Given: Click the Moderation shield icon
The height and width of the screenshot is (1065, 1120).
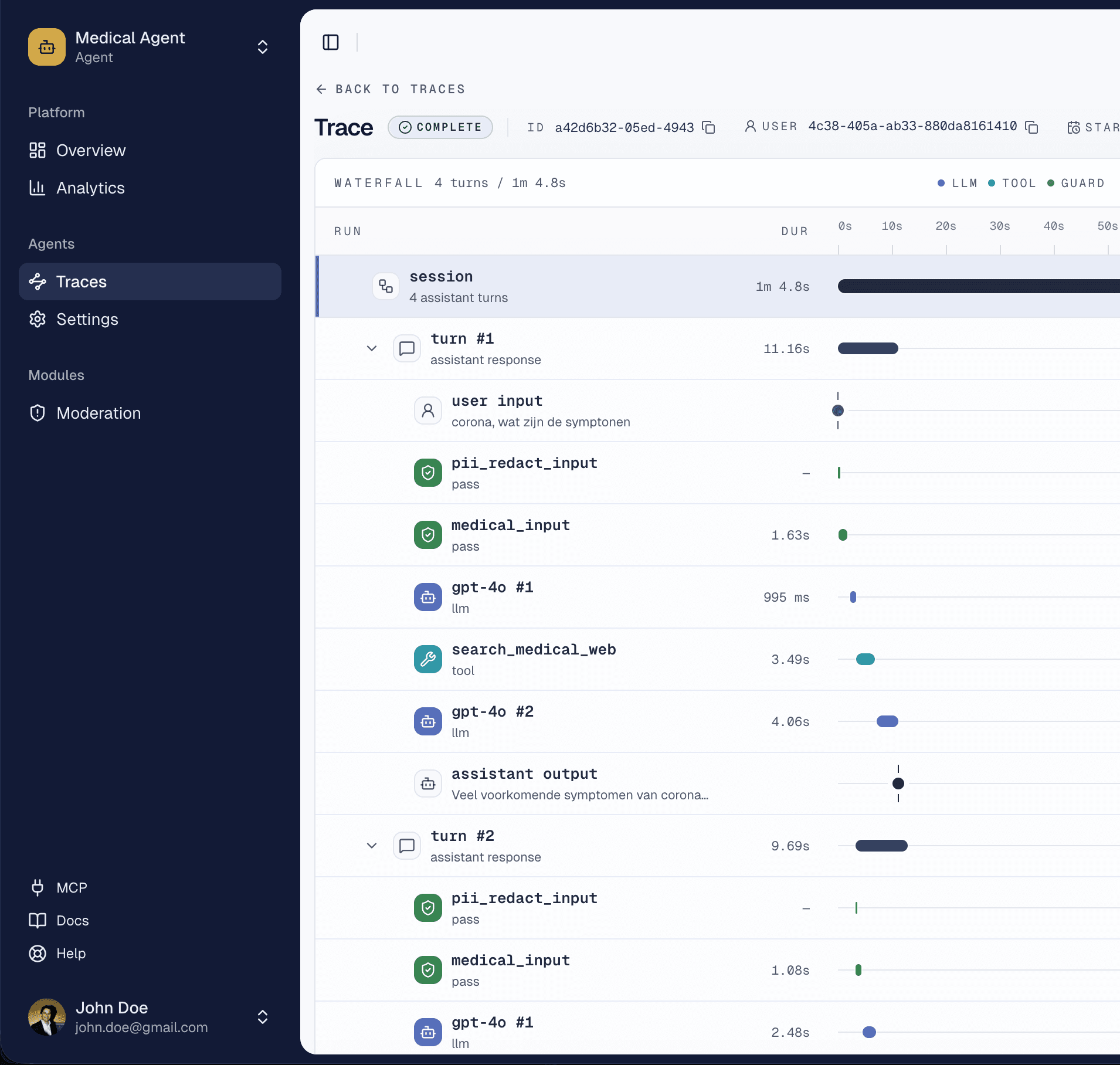Looking at the screenshot, I should [38, 413].
